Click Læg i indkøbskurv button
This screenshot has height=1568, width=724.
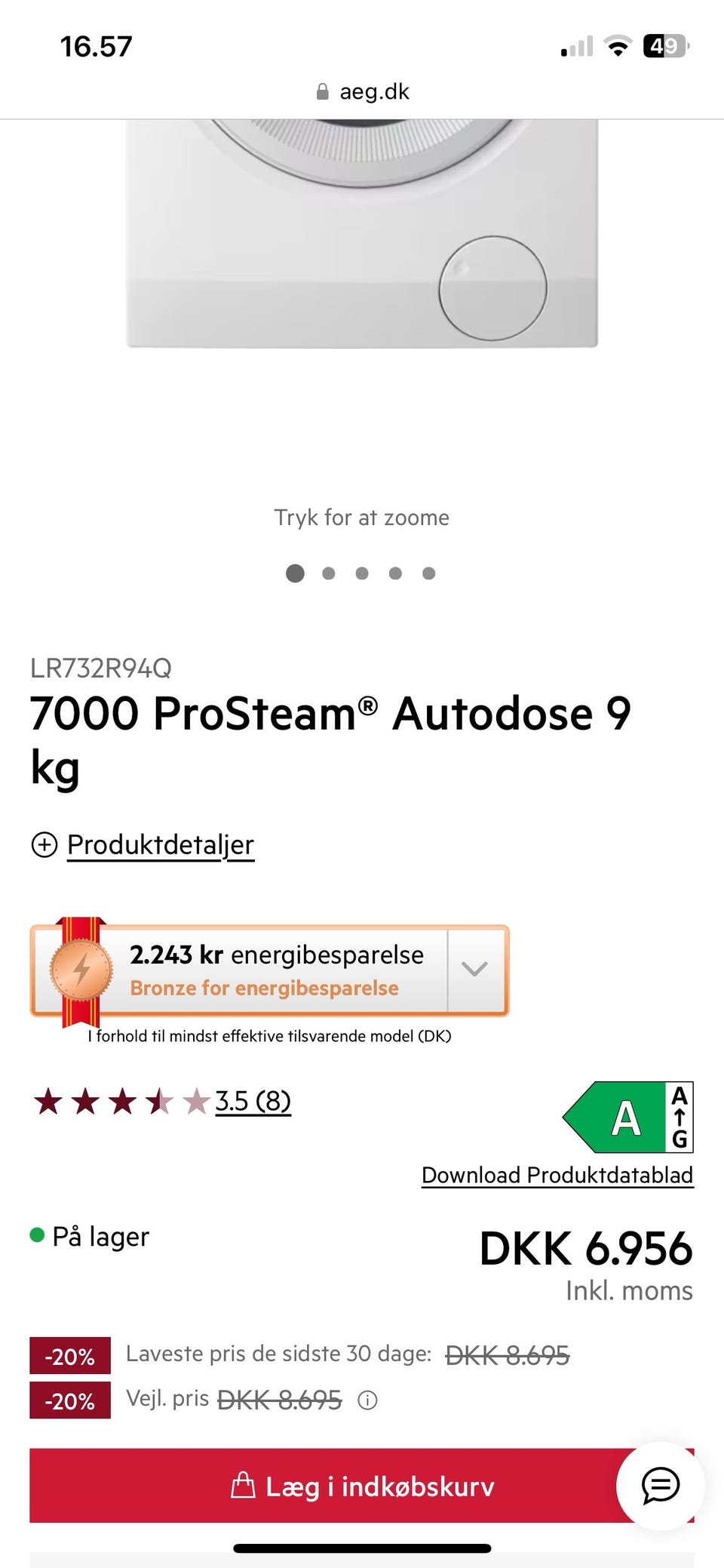(362, 1485)
